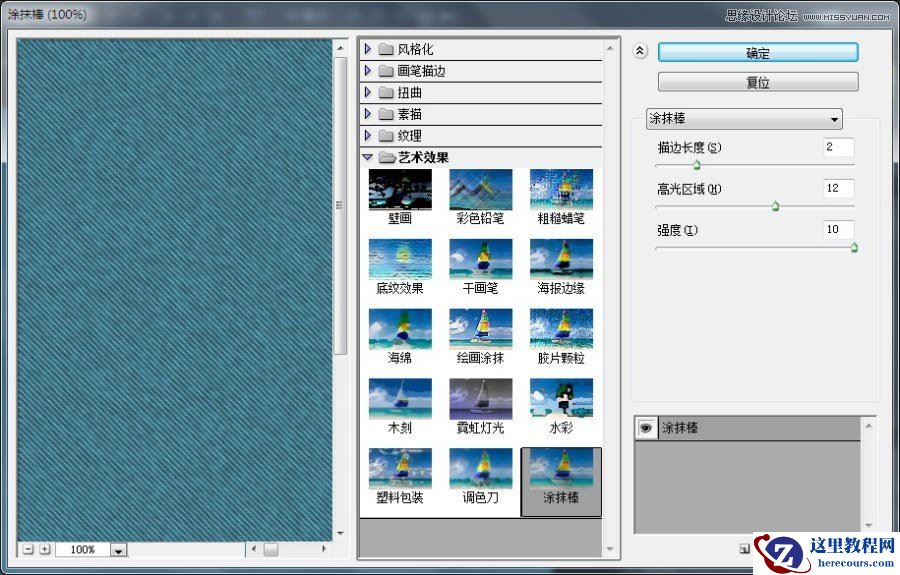Collapse the filter gallery with double-chevron icon
The height and width of the screenshot is (575, 900).
click(x=640, y=51)
